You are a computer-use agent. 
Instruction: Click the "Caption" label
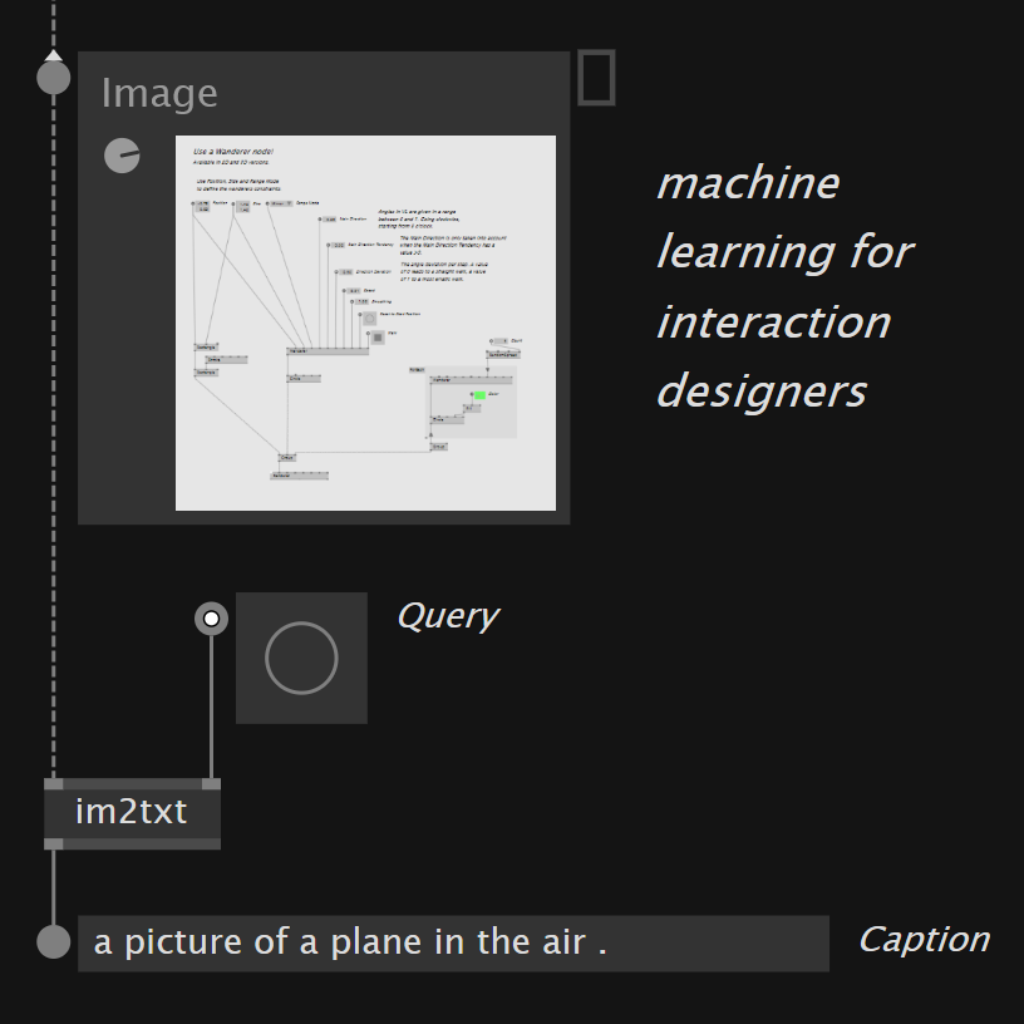[923, 940]
